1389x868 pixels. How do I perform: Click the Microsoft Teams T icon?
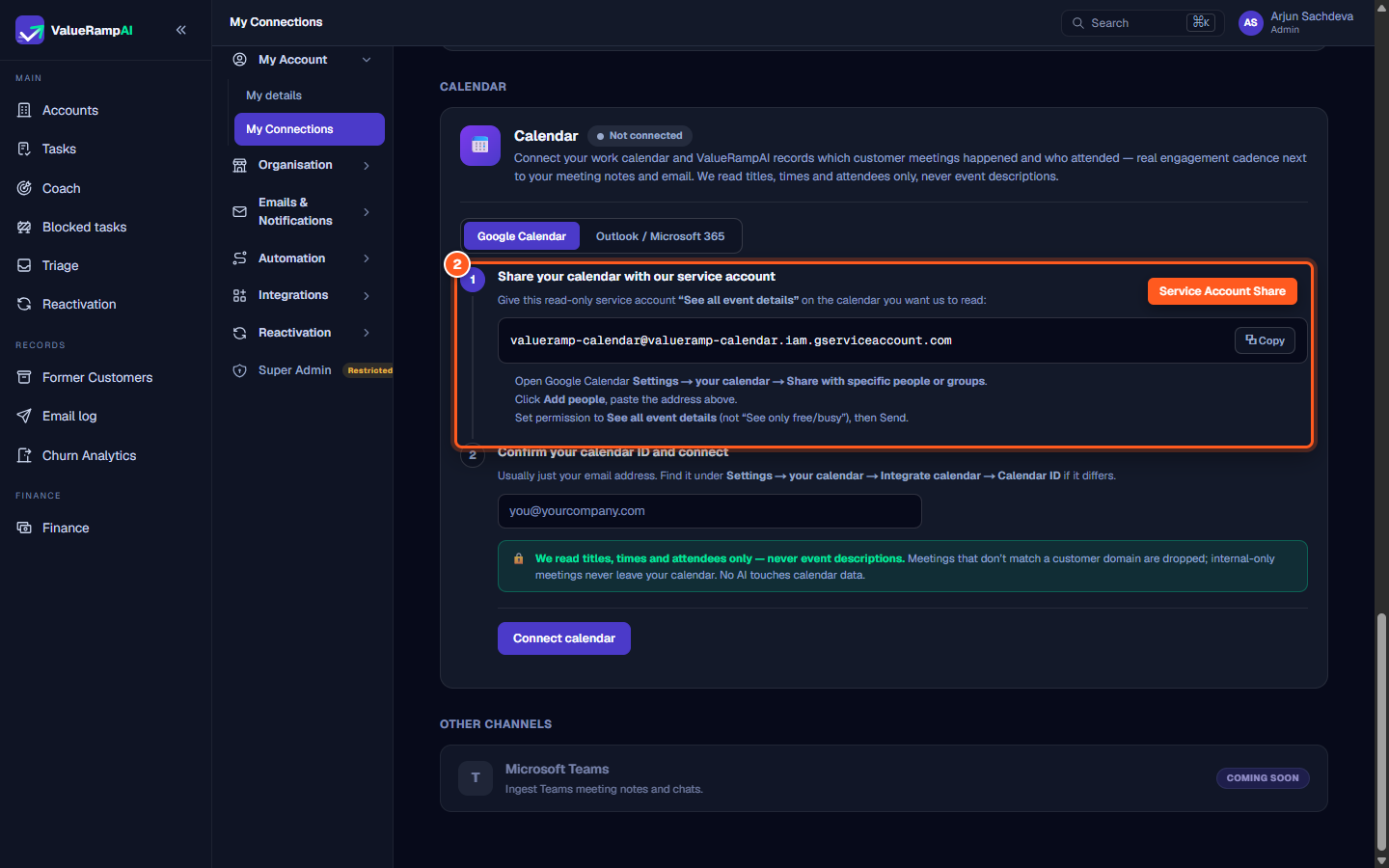point(476,777)
